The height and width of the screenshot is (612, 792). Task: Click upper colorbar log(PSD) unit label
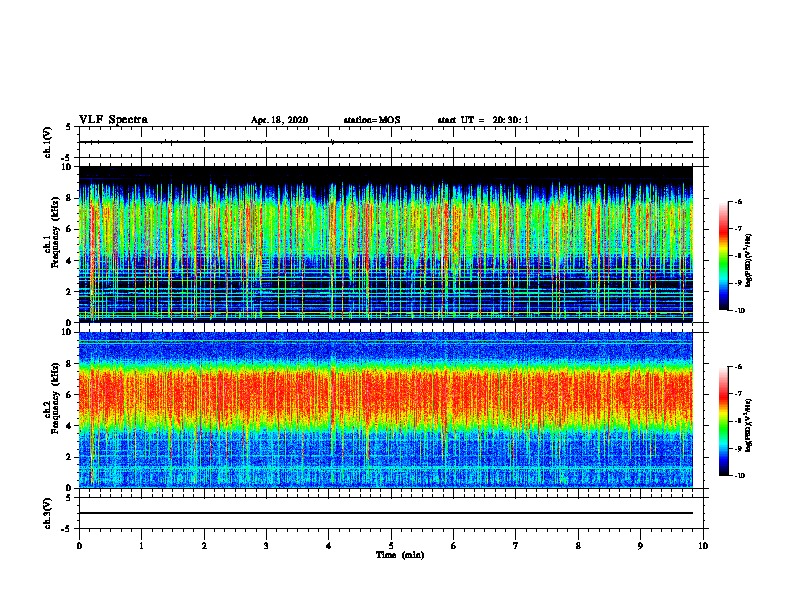point(749,260)
